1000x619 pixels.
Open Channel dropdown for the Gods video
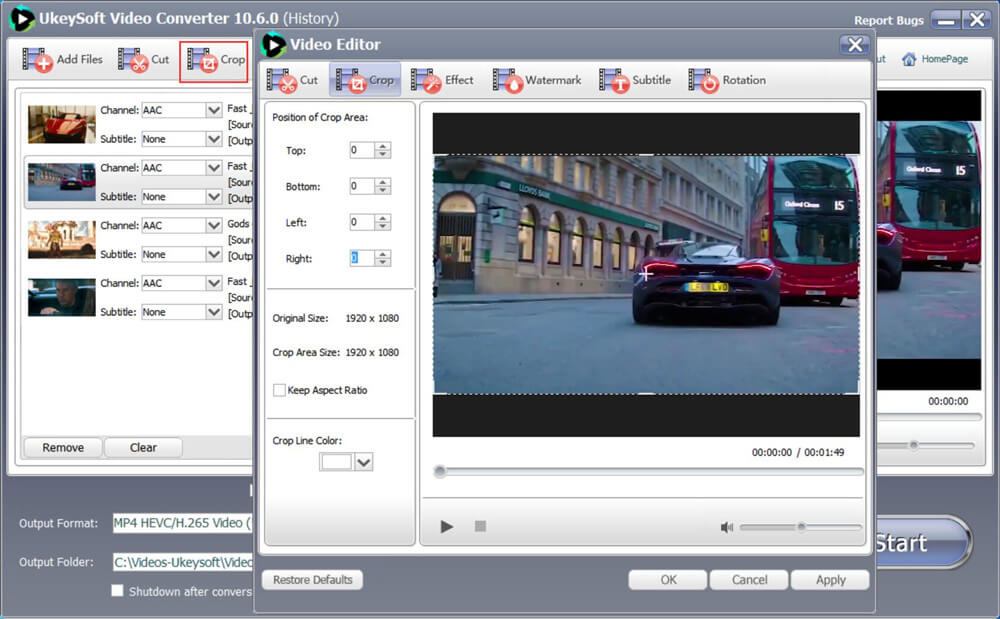tap(214, 226)
